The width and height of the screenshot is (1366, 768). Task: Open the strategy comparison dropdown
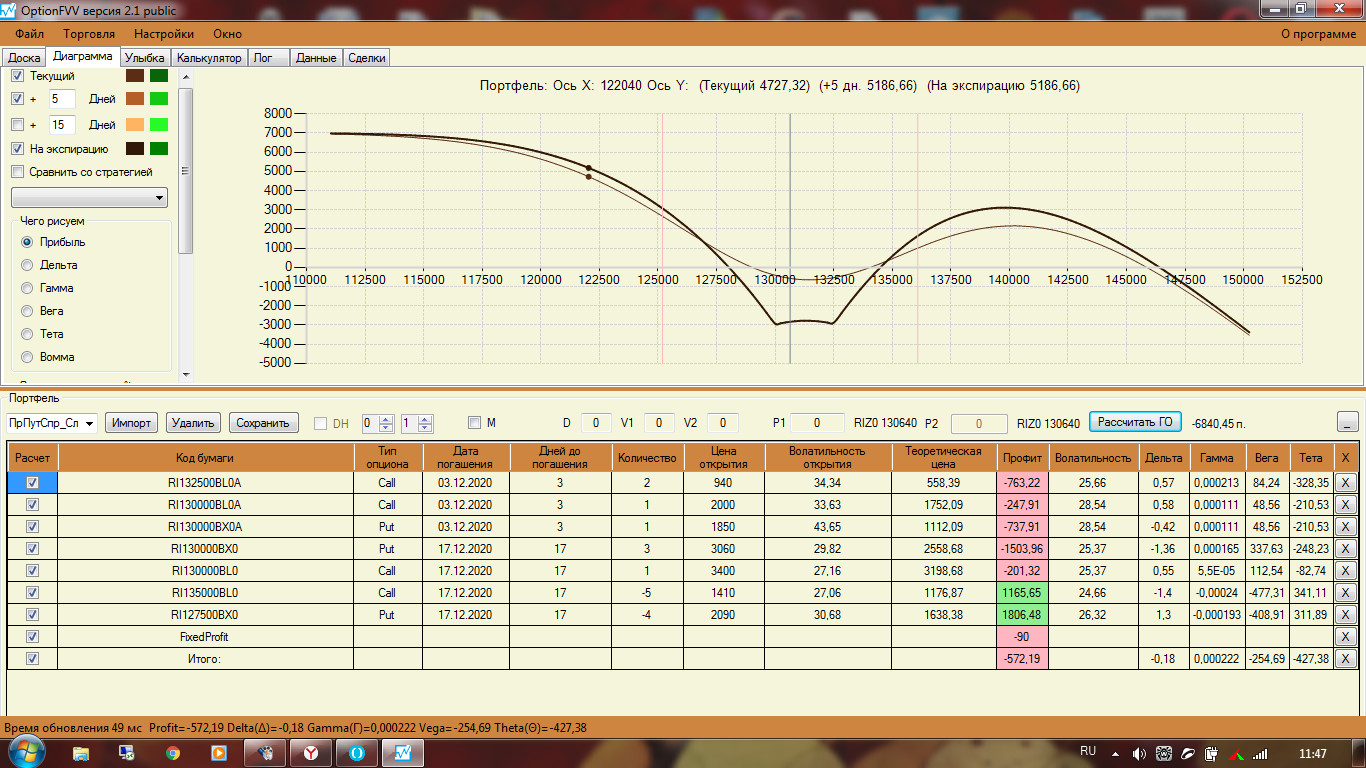point(89,198)
